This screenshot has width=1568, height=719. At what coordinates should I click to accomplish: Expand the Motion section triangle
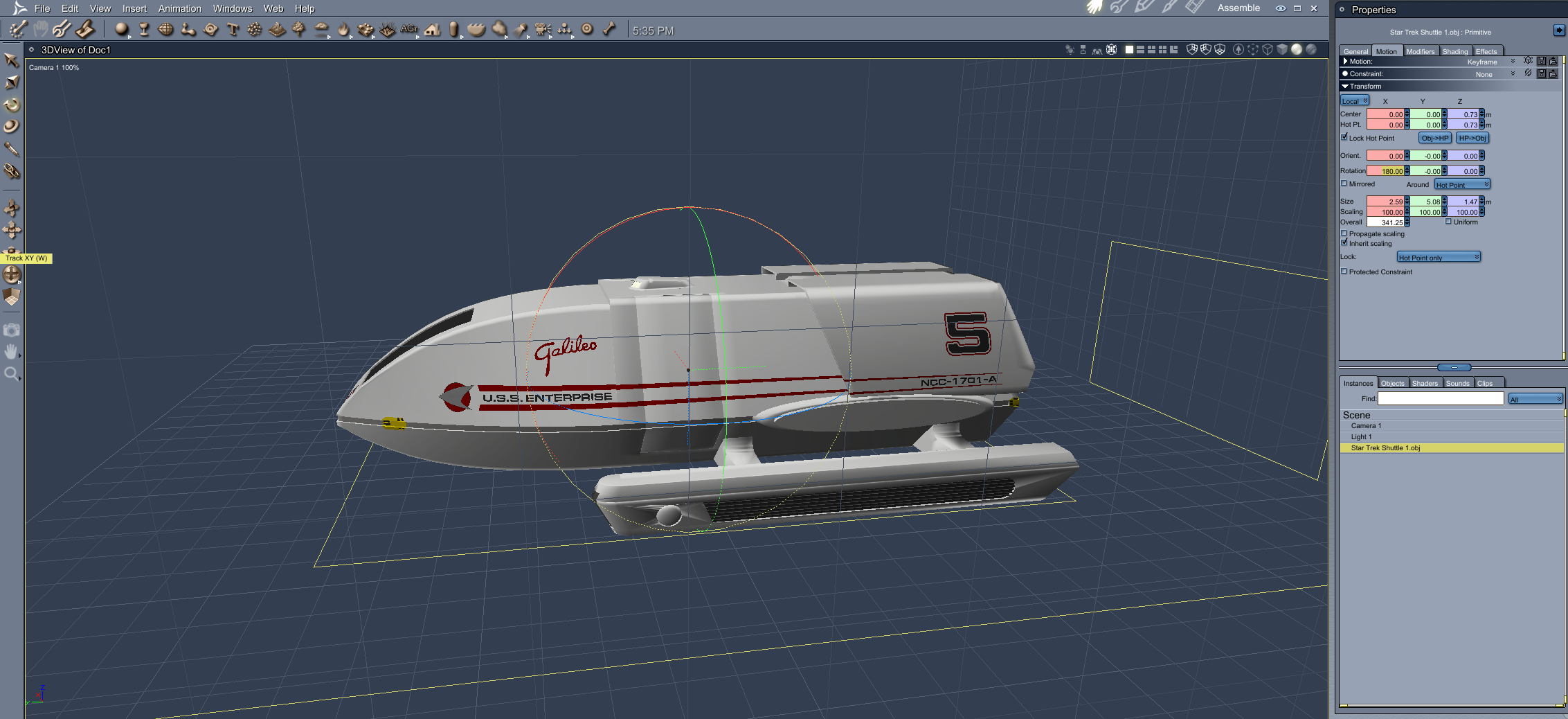[x=1345, y=62]
